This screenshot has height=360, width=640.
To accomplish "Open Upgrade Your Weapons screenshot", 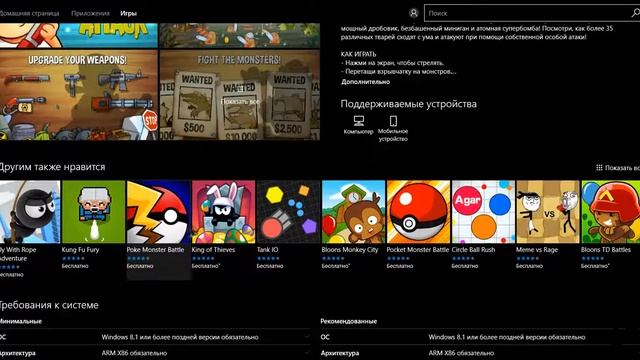I will (78, 95).
